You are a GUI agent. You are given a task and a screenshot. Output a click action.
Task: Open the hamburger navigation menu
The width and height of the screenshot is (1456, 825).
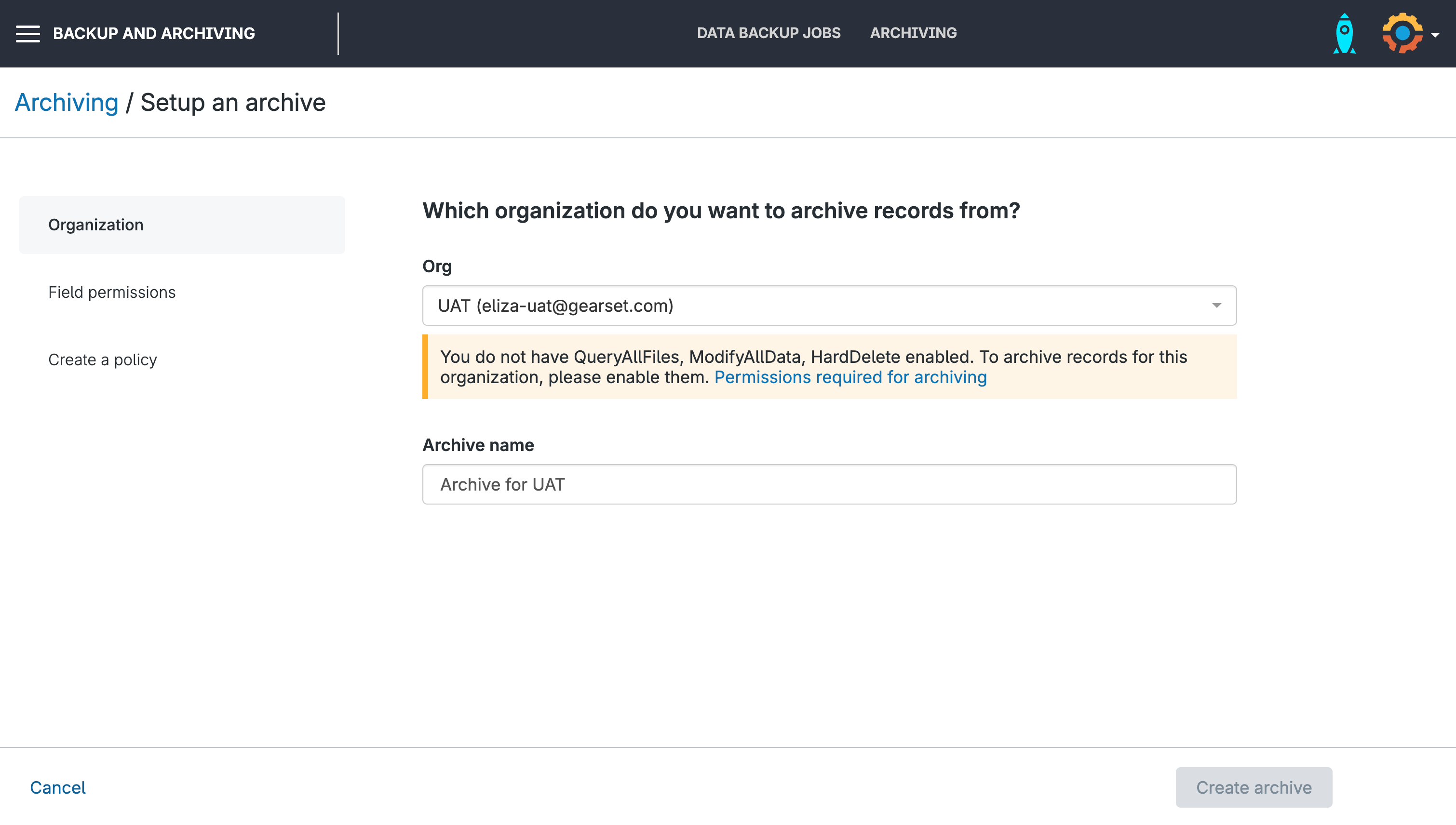27,33
